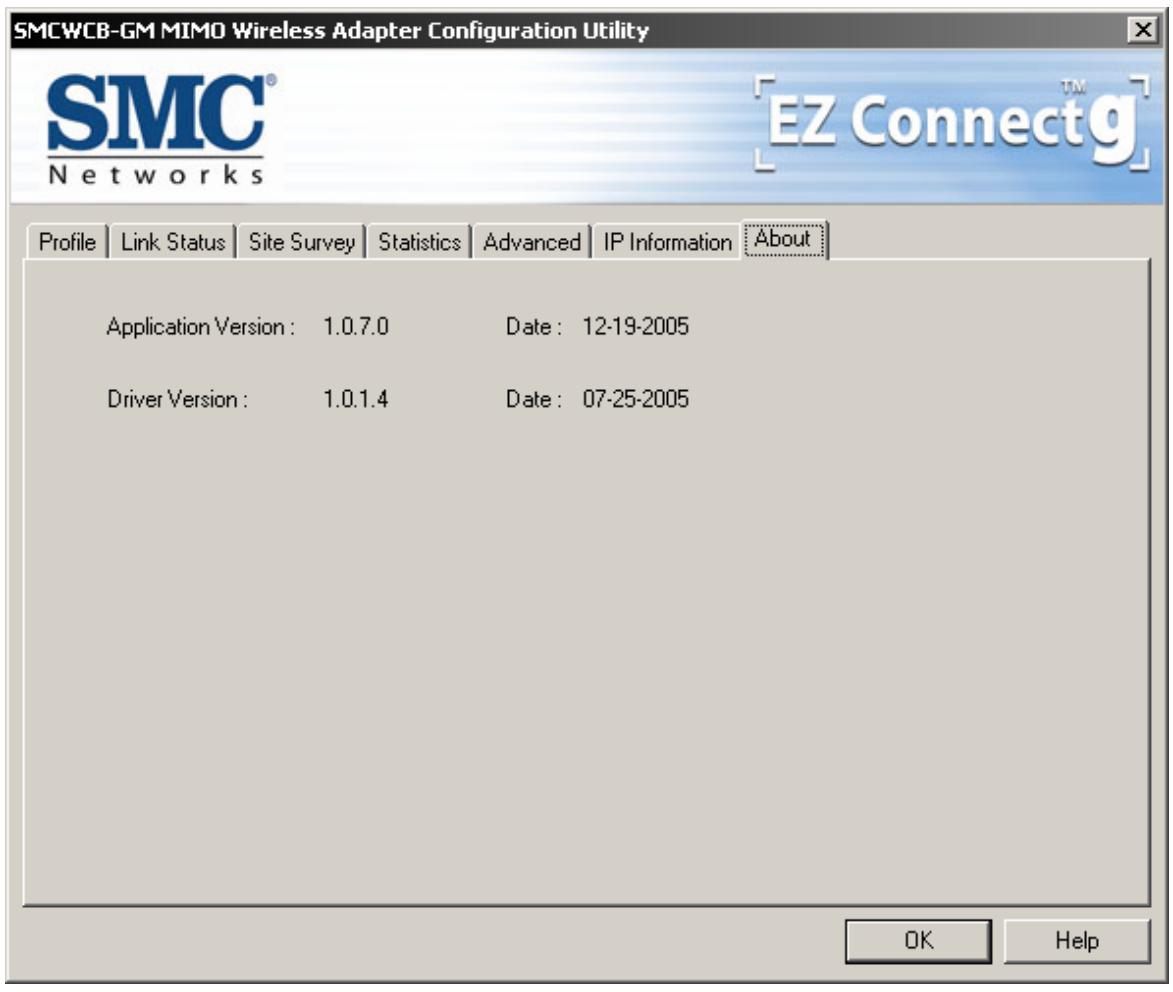
Task: Open the Site Survey tab
Action: click(x=301, y=242)
